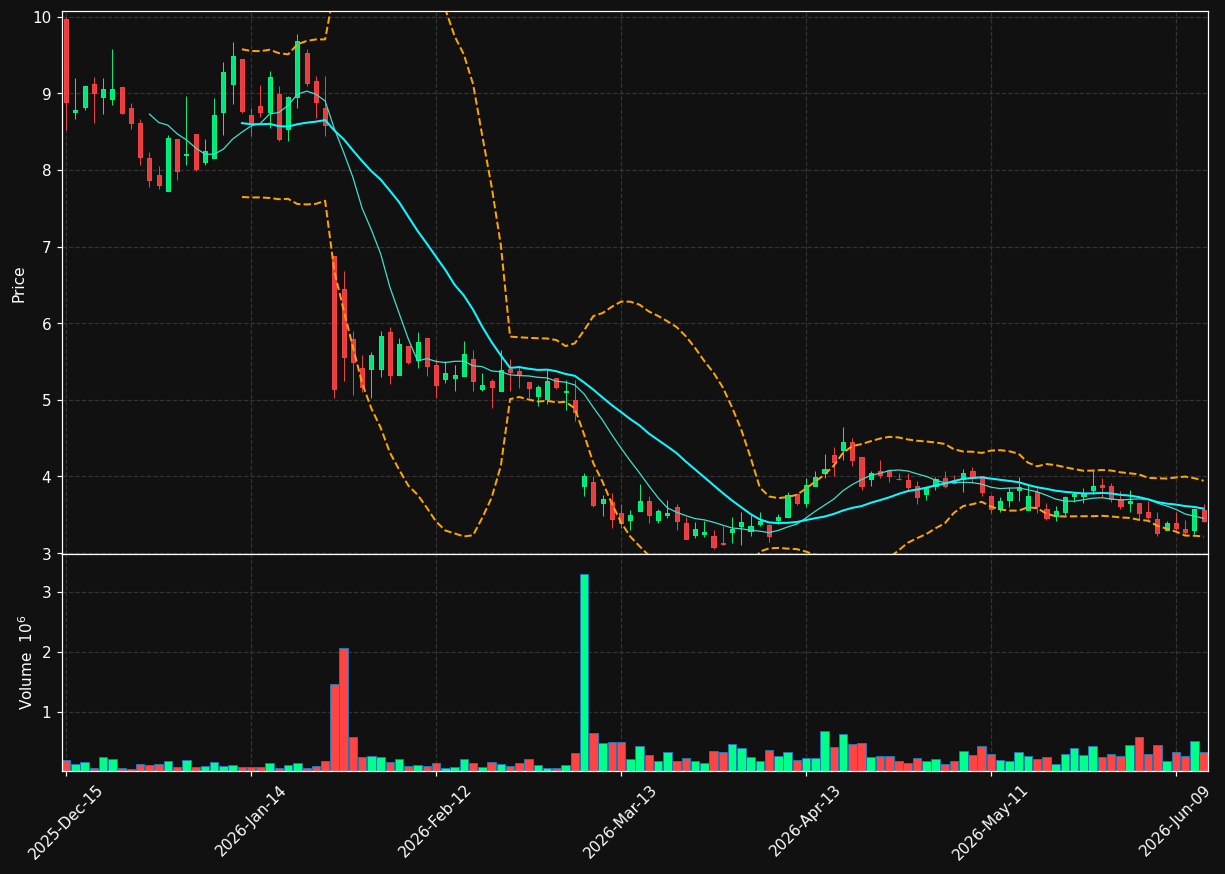Click the price tick label 6

[x=47, y=324]
